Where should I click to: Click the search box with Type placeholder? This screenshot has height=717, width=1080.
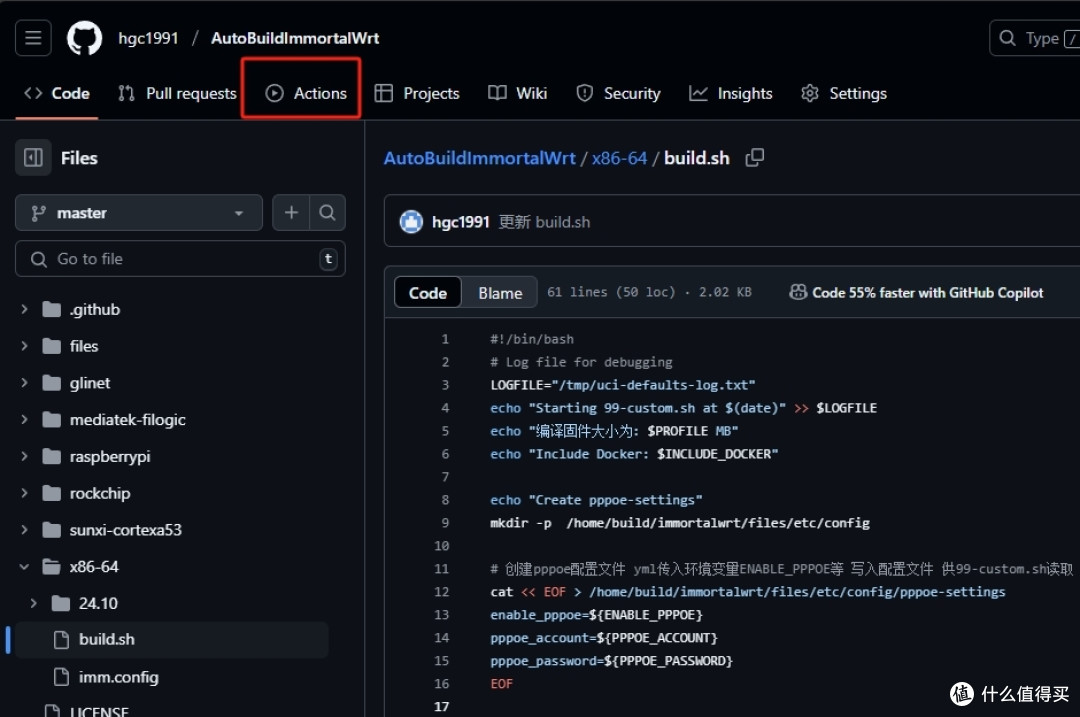pyautogui.click(x=1035, y=38)
